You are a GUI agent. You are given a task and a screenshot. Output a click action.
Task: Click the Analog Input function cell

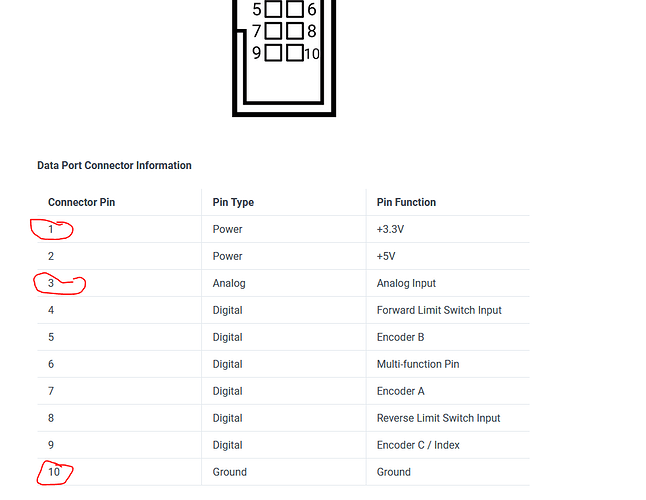tap(406, 283)
